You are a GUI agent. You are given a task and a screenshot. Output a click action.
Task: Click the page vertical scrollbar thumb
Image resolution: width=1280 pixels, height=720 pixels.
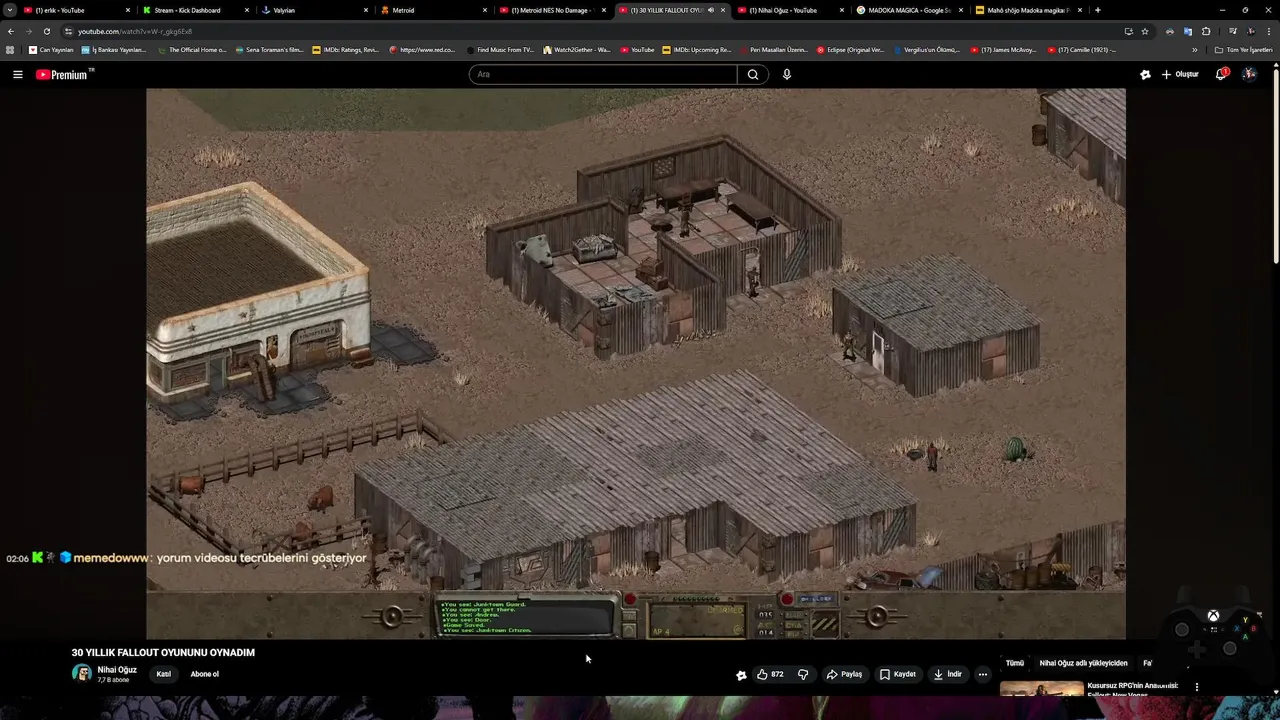[1274, 168]
